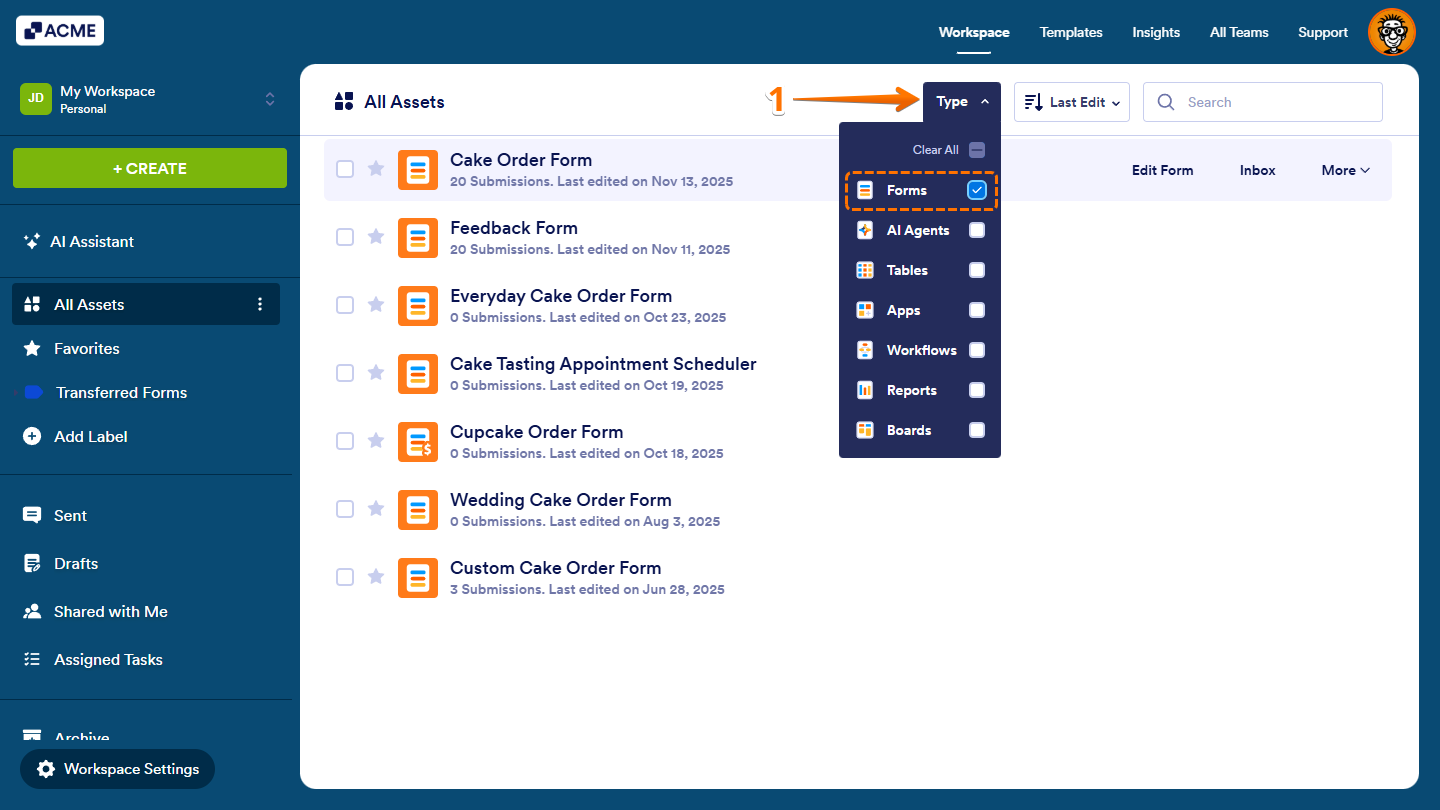This screenshot has height=810, width=1440.
Task: Open the Custom Cake Order Form link
Action: tap(555, 567)
